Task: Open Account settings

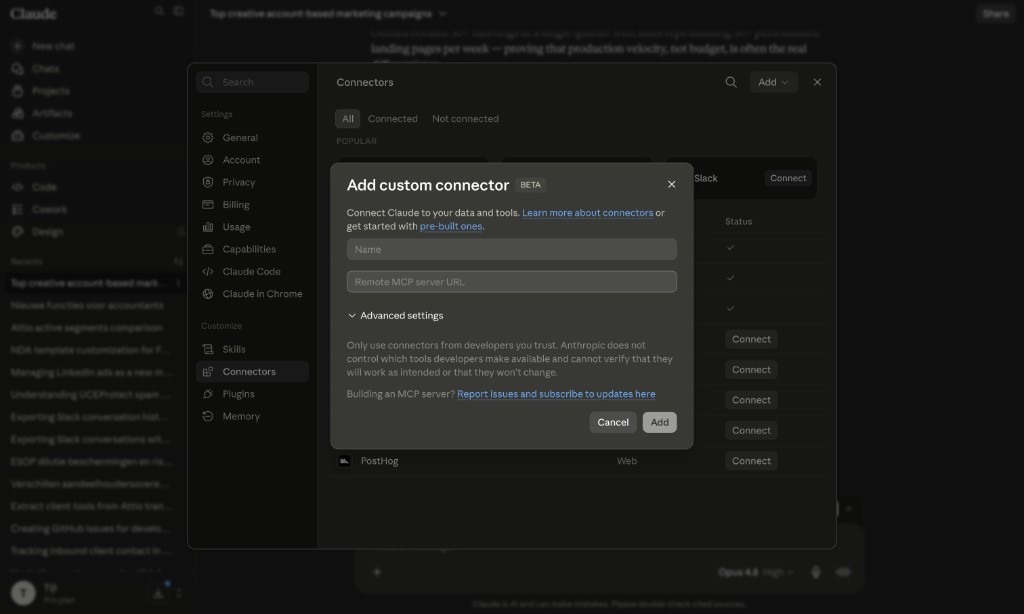Action: pyautogui.click(x=252, y=160)
